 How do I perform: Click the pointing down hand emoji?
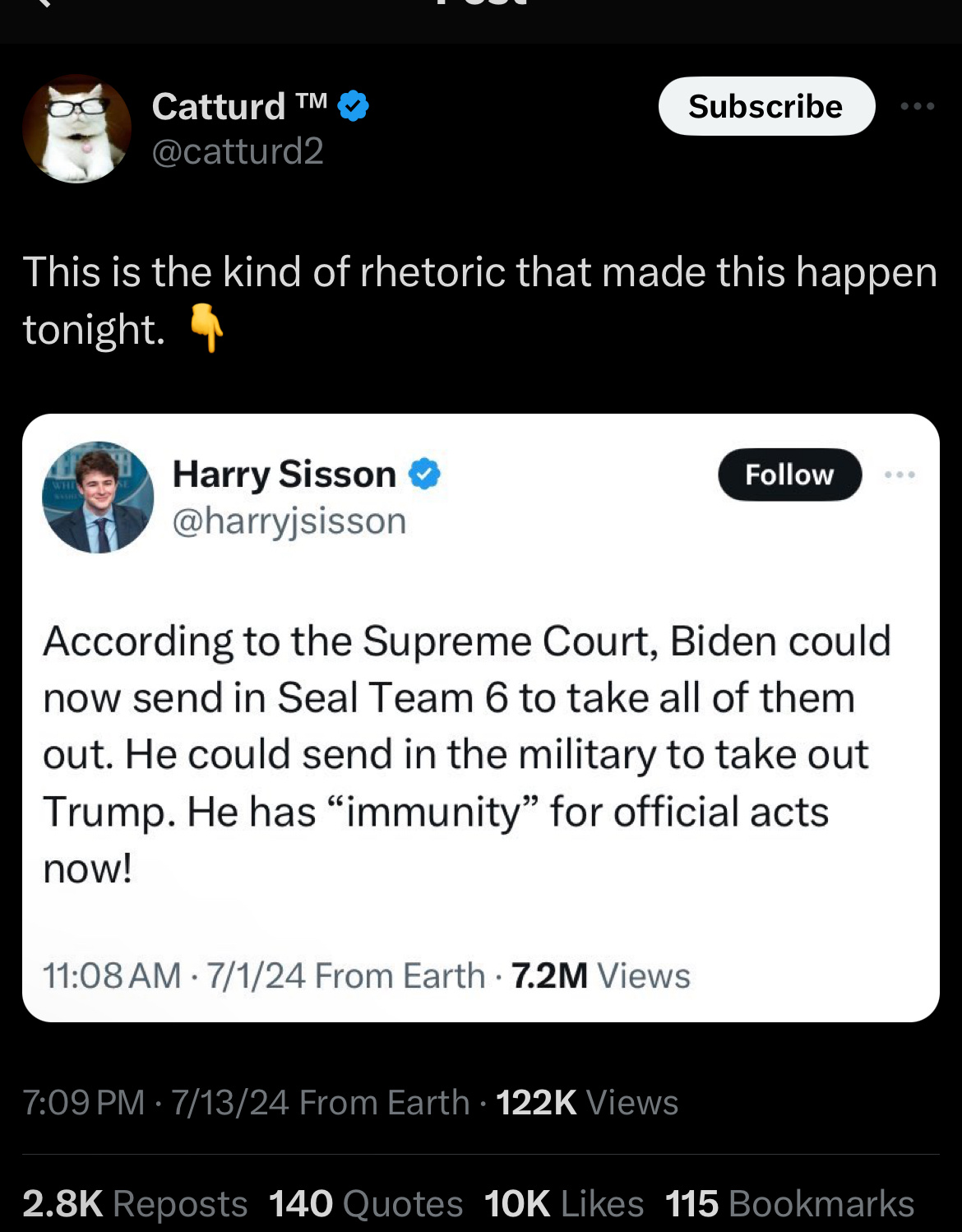[206, 328]
